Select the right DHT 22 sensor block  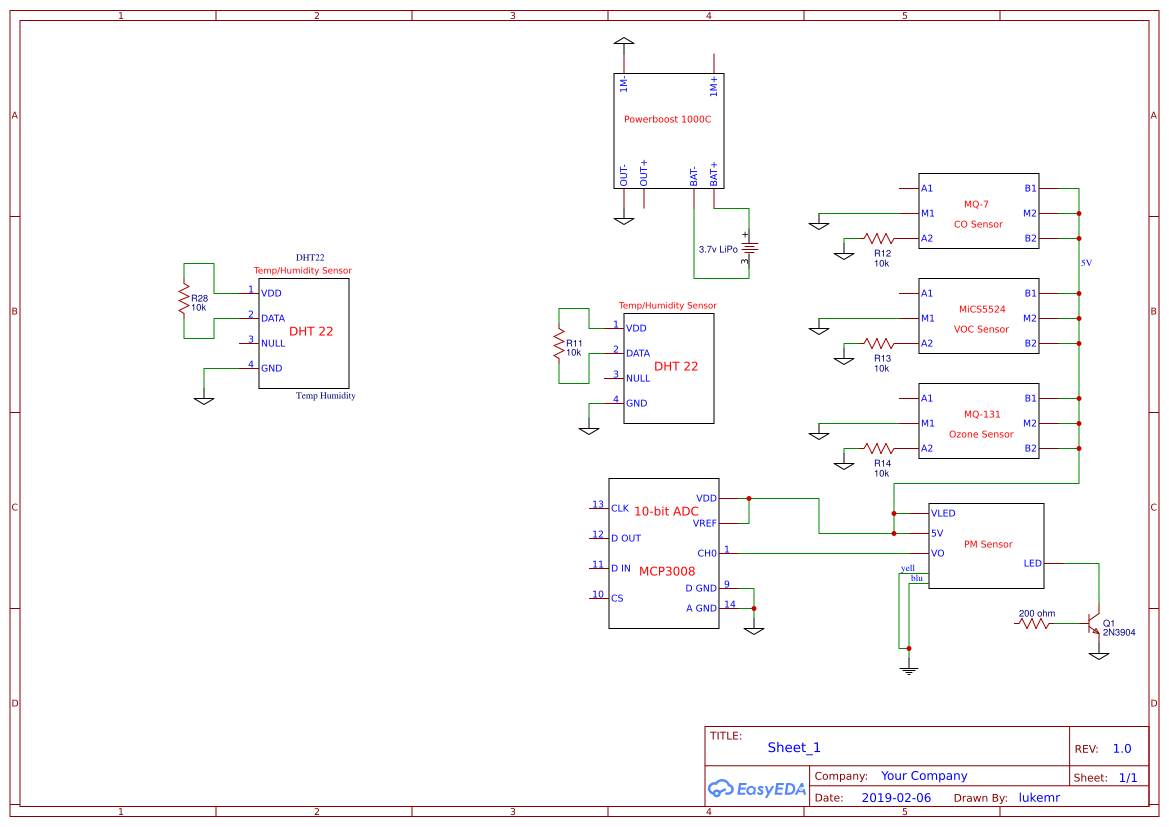point(668,368)
